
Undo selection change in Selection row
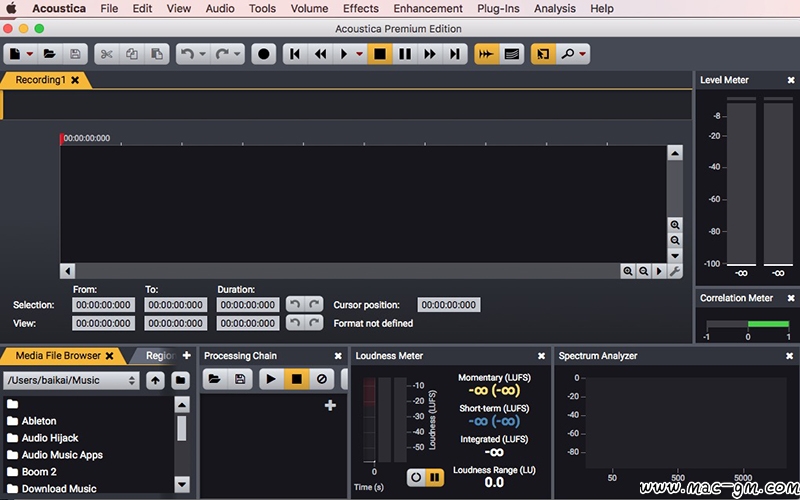295,305
